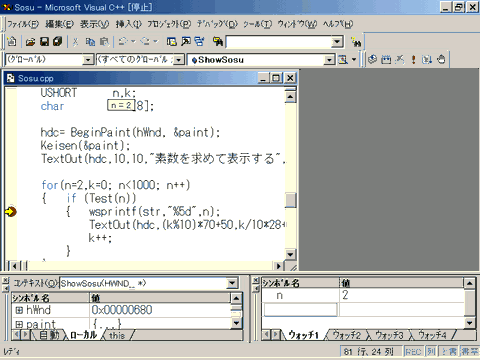
Task: Click the Build (compile) toolbar icon
Action: (x=386, y=60)
